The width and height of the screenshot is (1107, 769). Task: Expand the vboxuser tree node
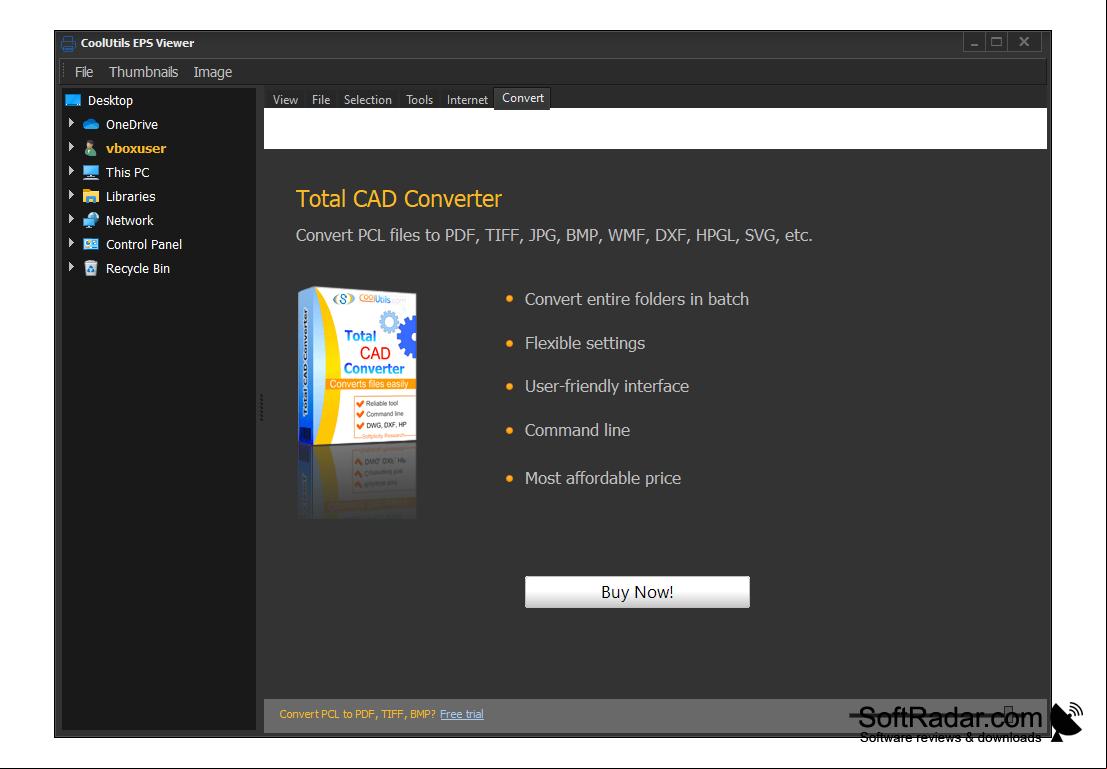tap(71, 148)
